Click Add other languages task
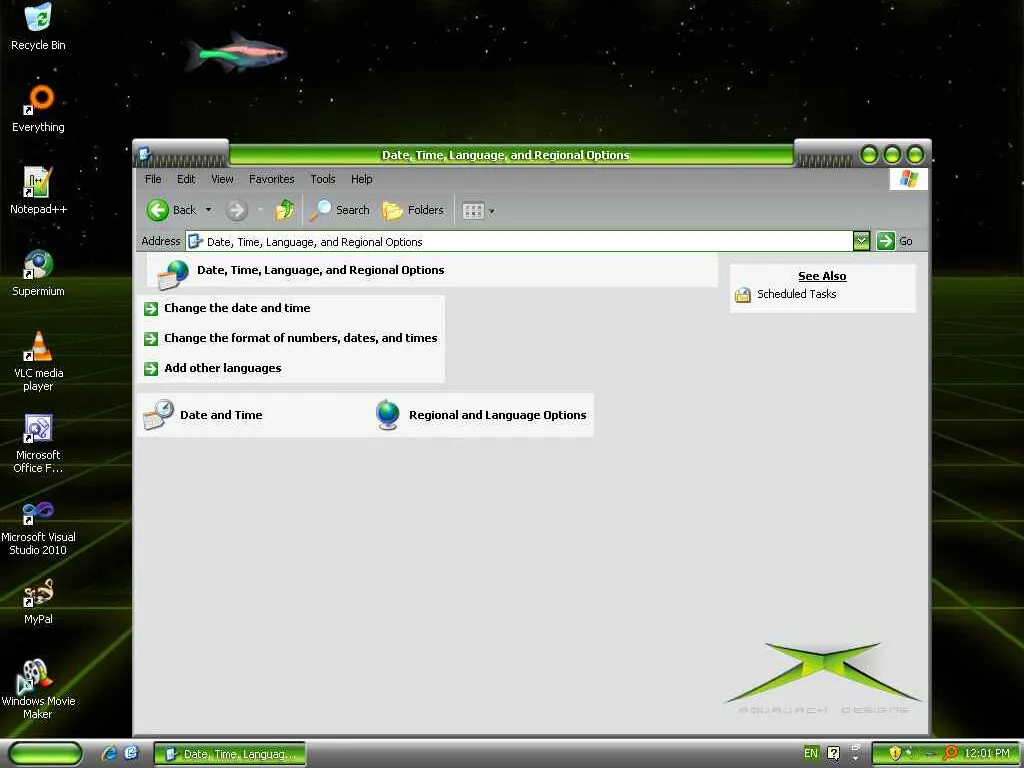1024x768 pixels. tap(223, 368)
